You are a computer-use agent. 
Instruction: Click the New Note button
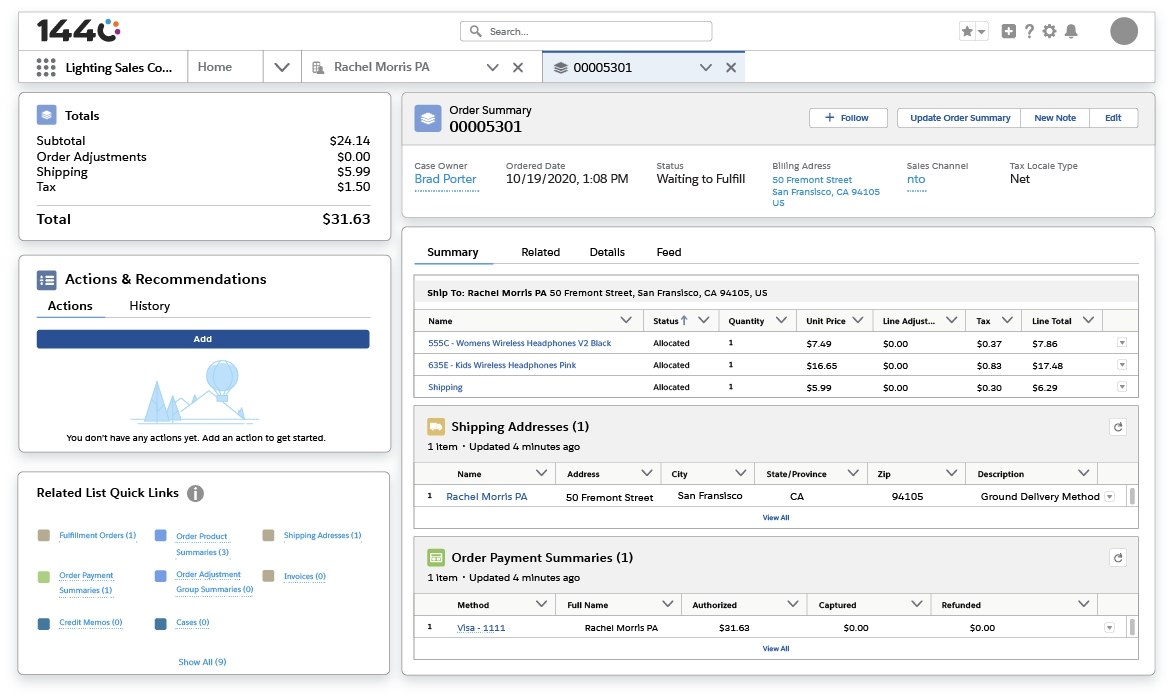(1055, 118)
